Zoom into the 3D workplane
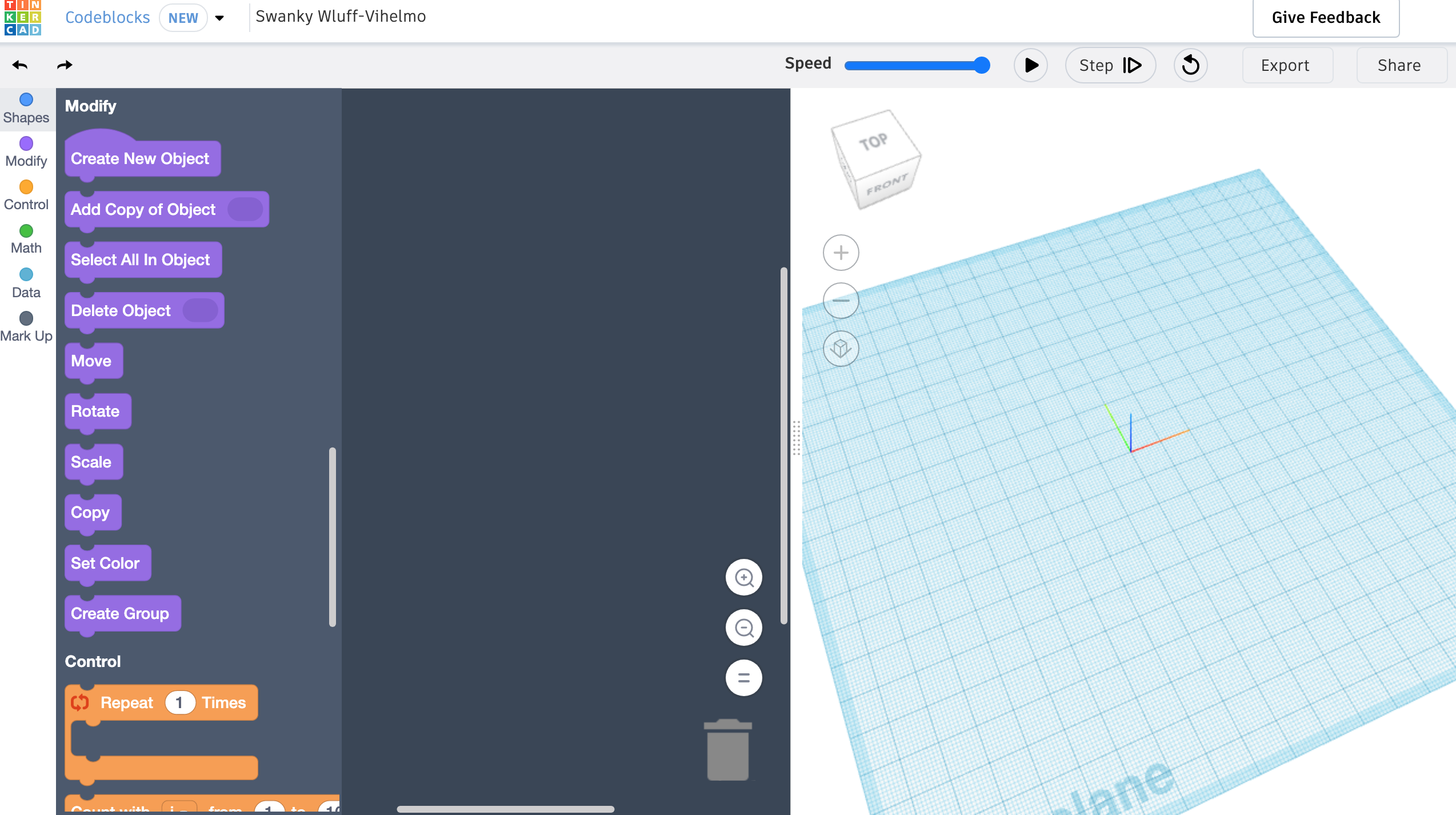Image resolution: width=1456 pixels, height=815 pixels. pyautogui.click(x=840, y=252)
